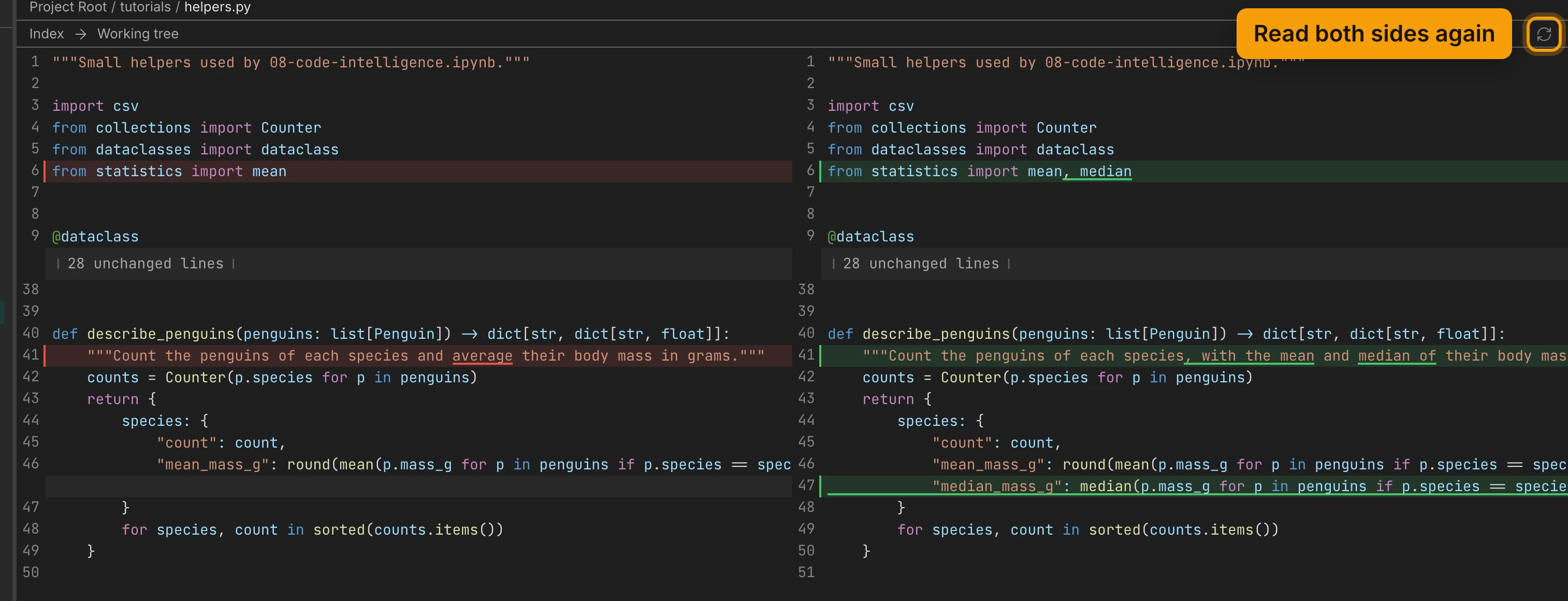This screenshot has height=601, width=1568.
Task: Click the module docstring on line 1 in the left pane
Action: pyautogui.click(x=291, y=63)
